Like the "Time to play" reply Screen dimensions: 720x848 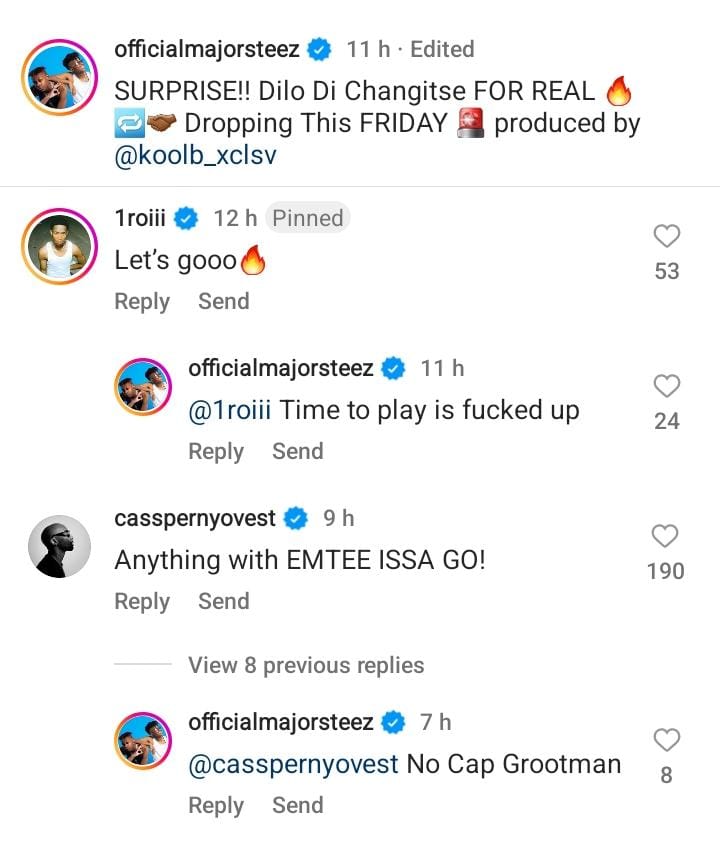[x=666, y=386]
